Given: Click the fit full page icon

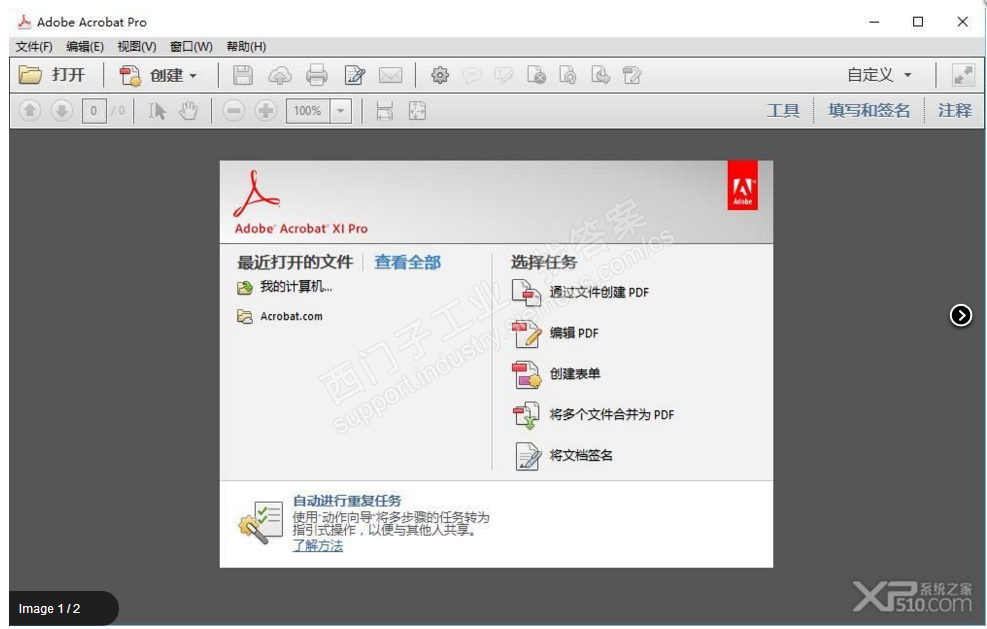Looking at the screenshot, I should pyautogui.click(x=417, y=111).
